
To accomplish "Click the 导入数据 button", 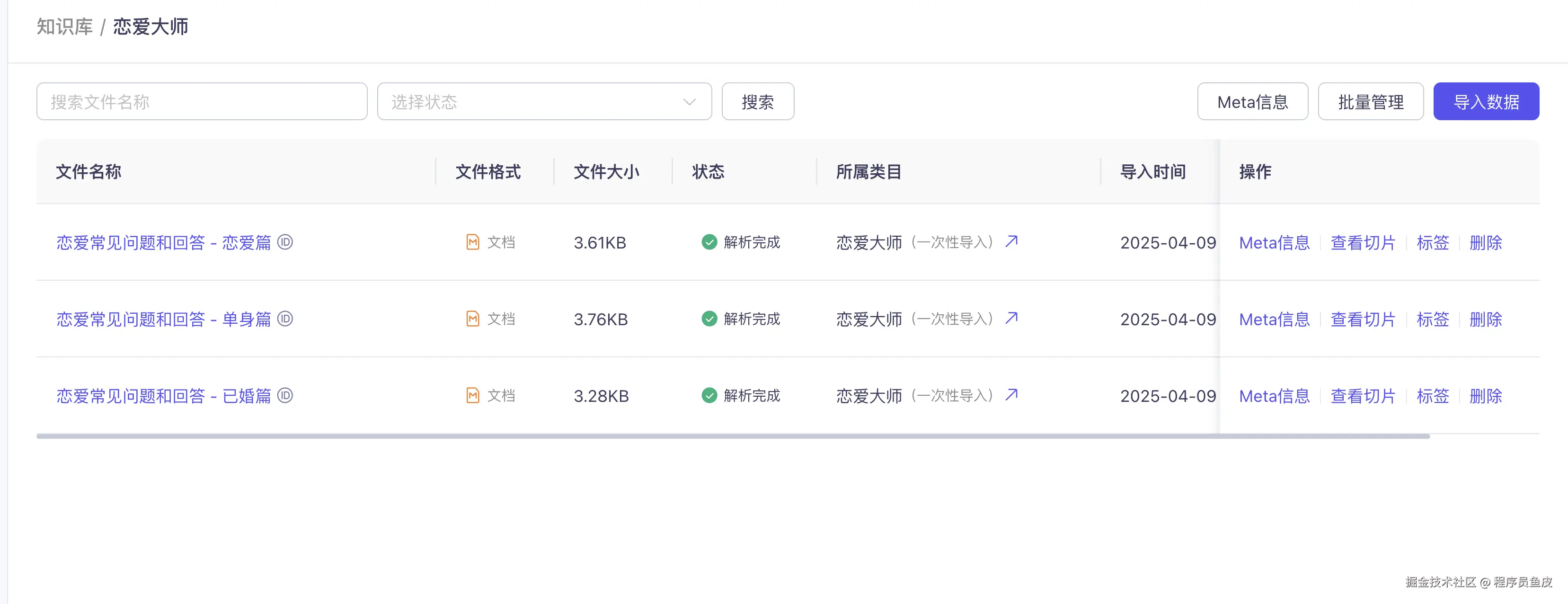I will (x=1486, y=102).
